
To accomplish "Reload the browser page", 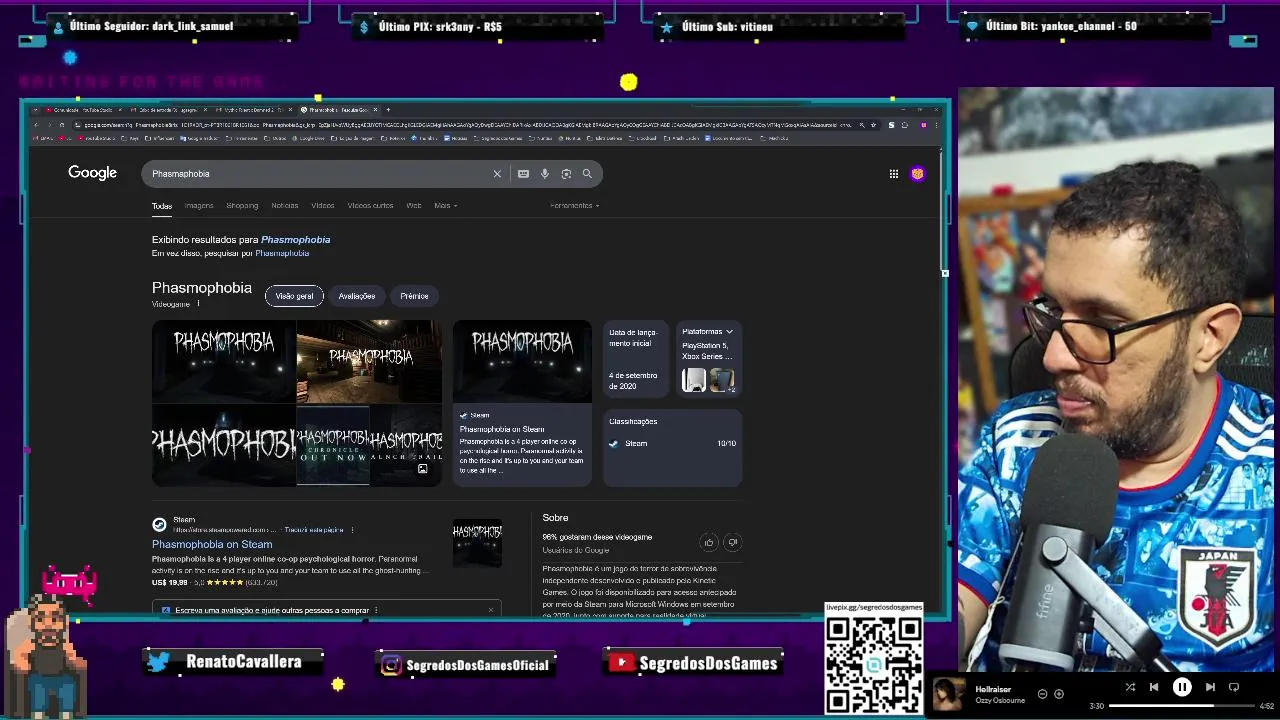I will 61,125.
